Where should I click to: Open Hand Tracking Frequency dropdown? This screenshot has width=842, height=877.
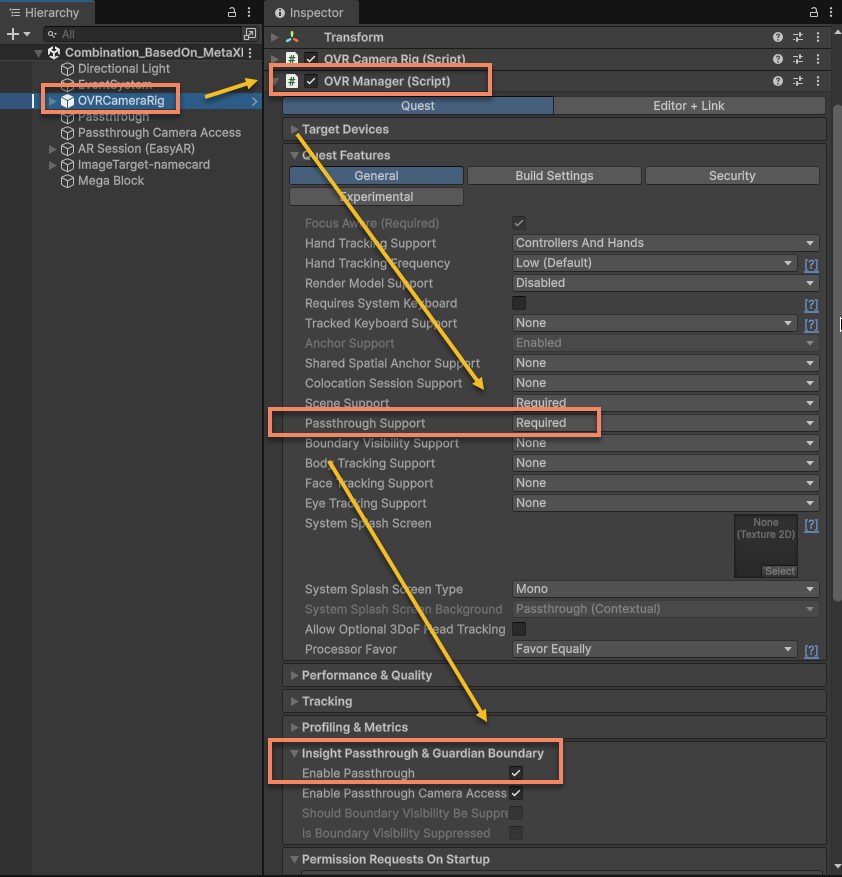[x=654, y=263]
